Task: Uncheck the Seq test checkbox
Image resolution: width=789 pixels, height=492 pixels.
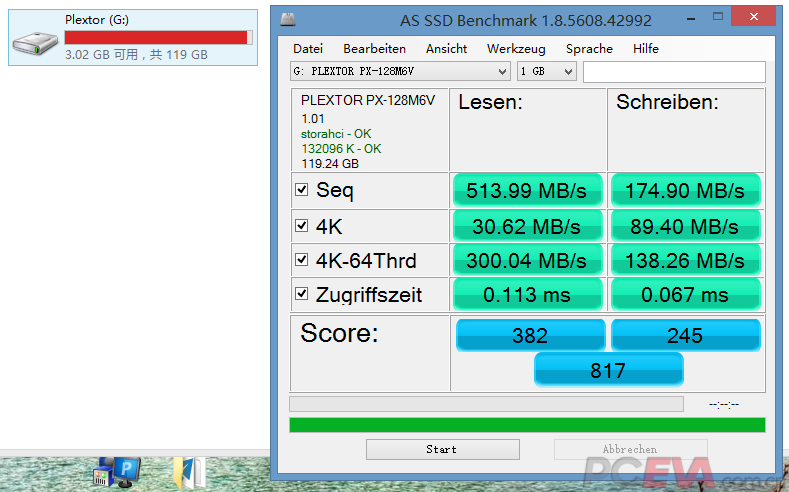Action: [301, 190]
